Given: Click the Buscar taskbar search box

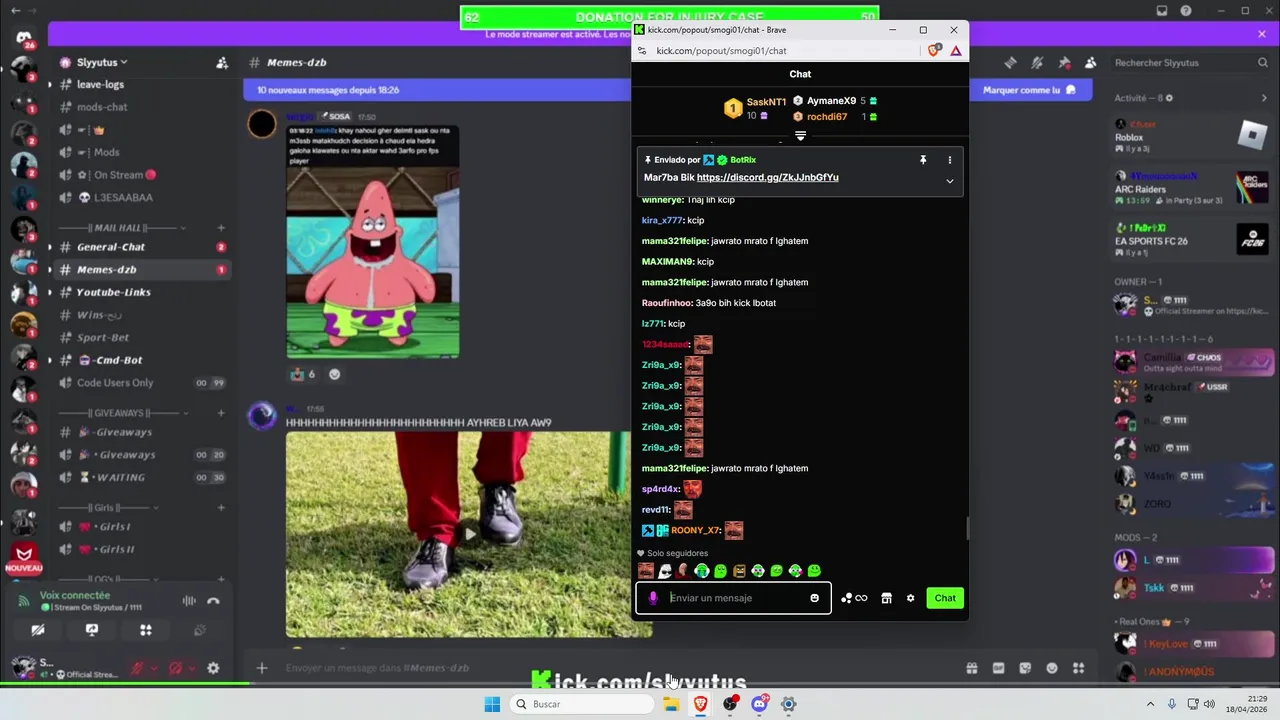Looking at the screenshot, I should coord(580,704).
